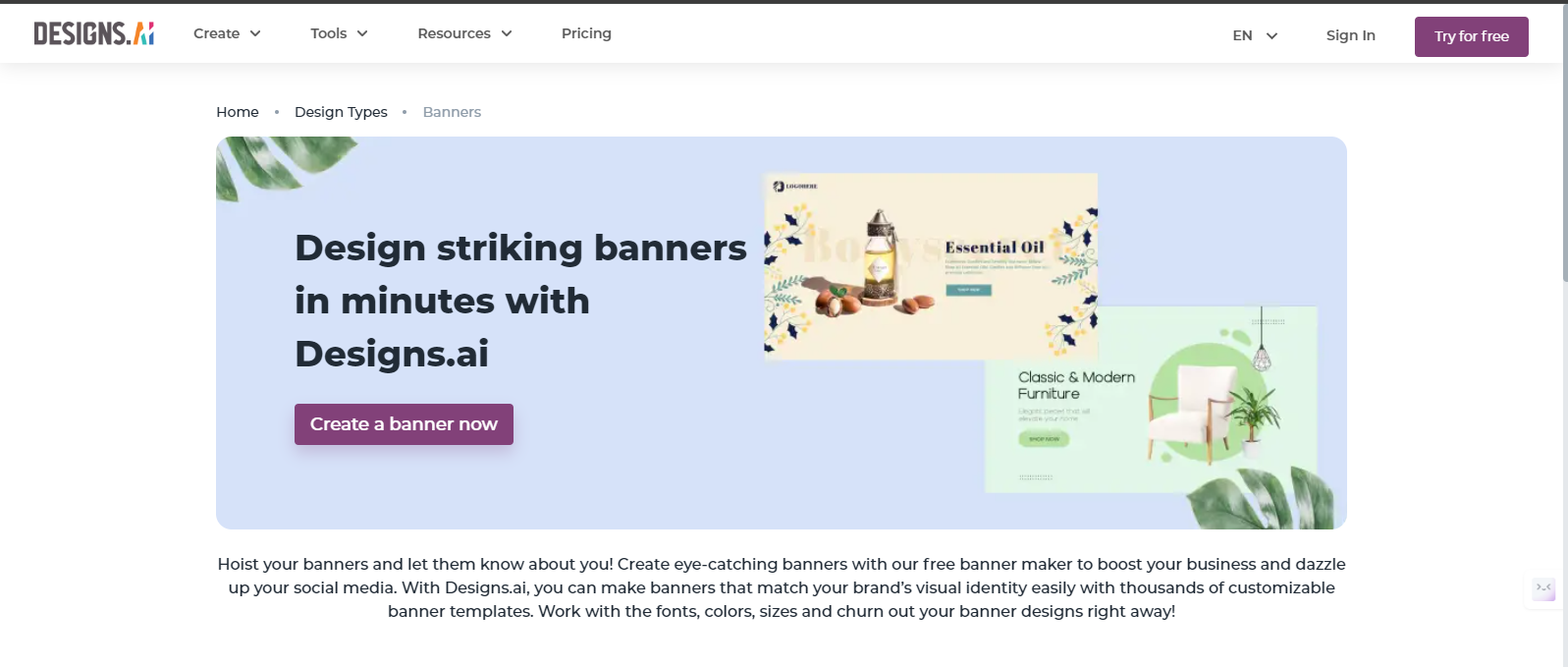Viewport: 1568px width, 667px height.
Task: Navigate to Home breadcrumb
Action: [x=238, y=112]
